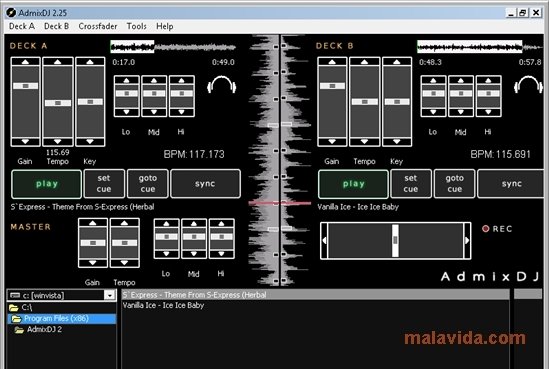Screen dimensions: 549x369
Task: Click Deck A waveform overview strip
Action: [173, 47]
